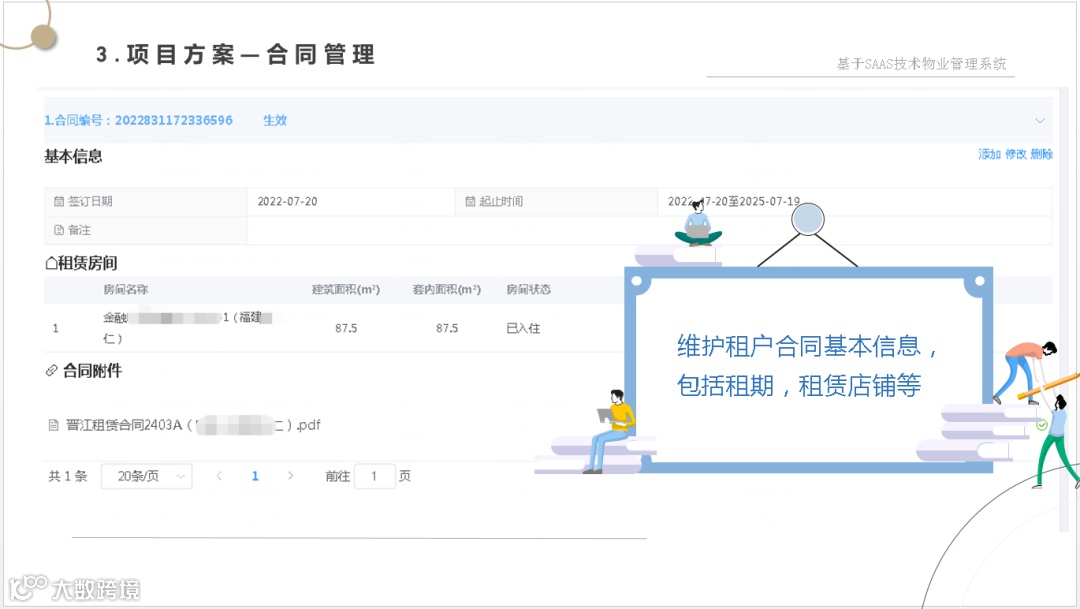Click the 共 1 条 total count text

click(68, 476)
